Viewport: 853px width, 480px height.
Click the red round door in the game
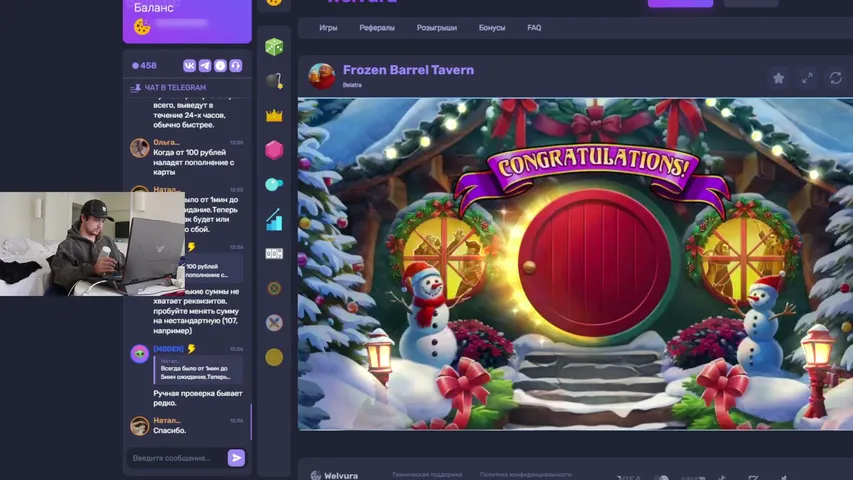594,262
